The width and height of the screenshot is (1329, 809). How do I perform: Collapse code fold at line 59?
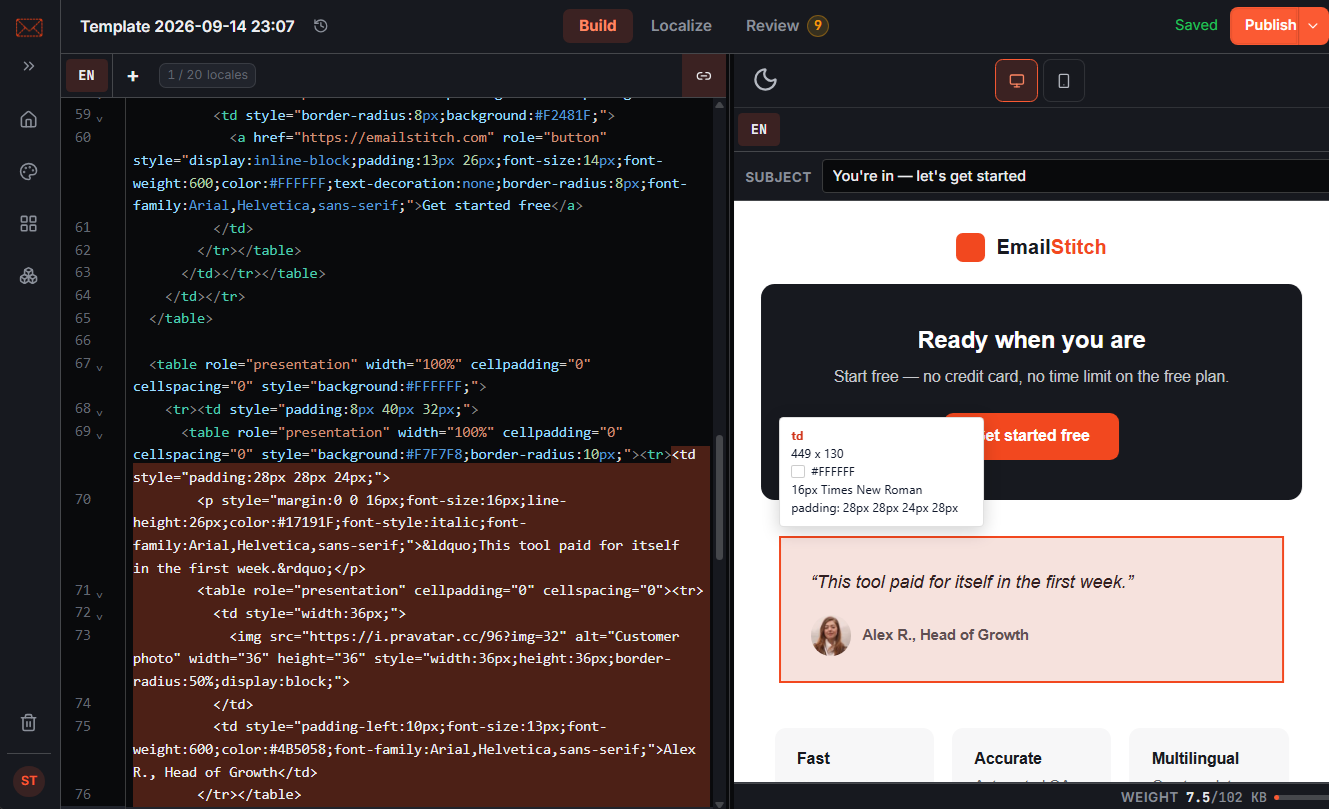pyautogui.click(x=99, y=117)
